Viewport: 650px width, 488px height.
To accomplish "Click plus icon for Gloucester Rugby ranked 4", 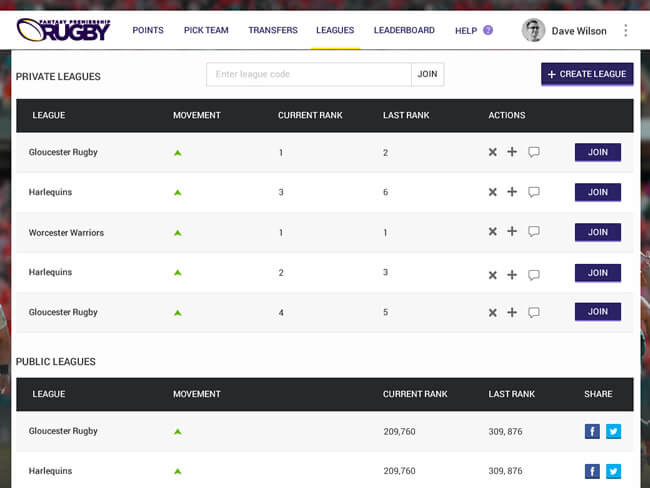I will tap(512, 312).
